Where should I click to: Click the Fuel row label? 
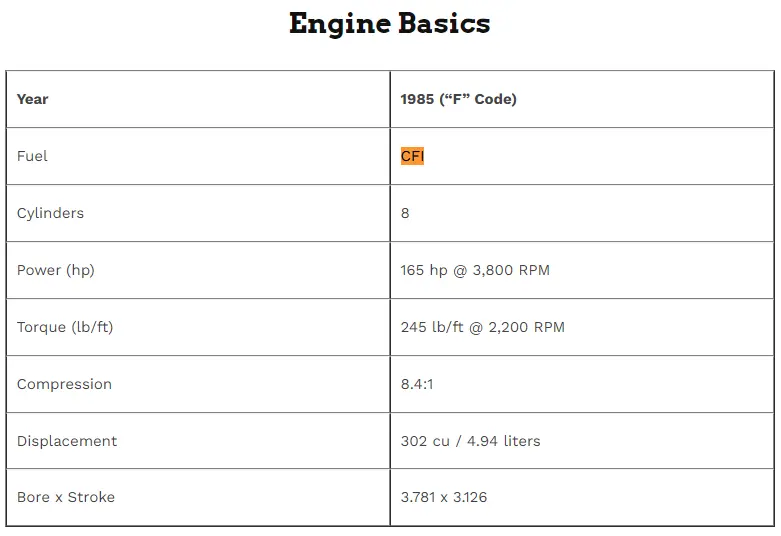pos(32,156)
